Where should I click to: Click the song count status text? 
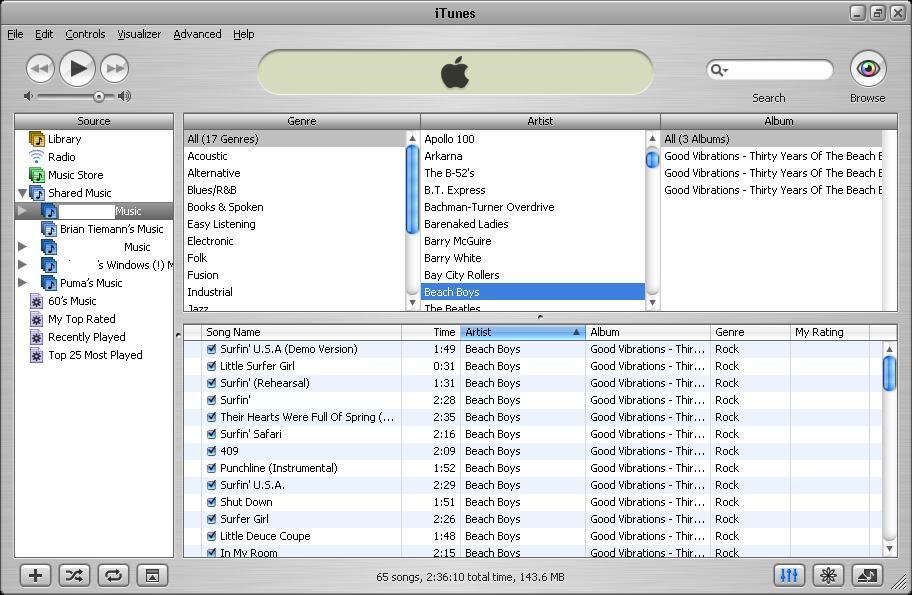(x=470, y=577)
